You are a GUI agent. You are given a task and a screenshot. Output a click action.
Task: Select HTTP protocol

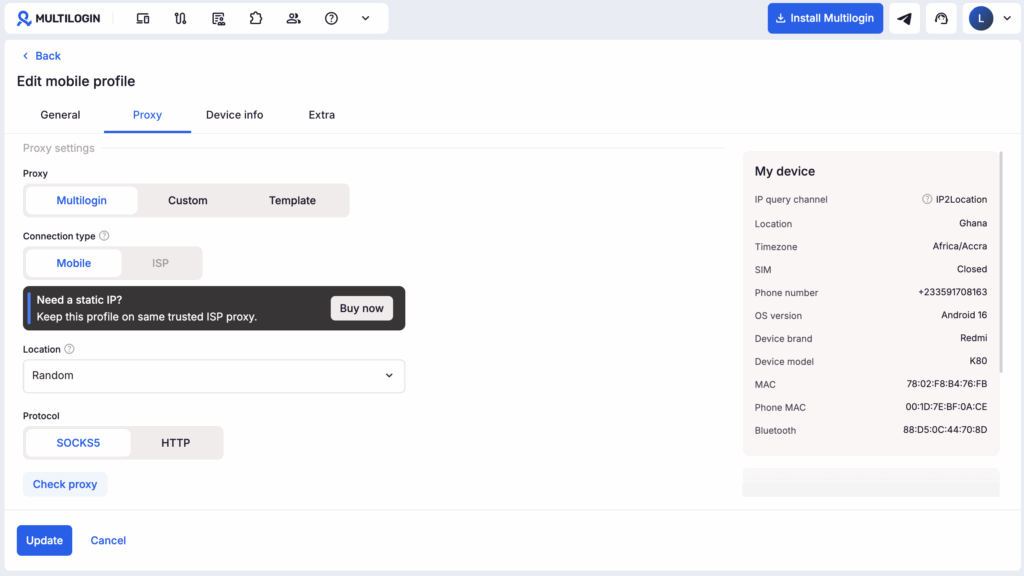pos(176,443)
